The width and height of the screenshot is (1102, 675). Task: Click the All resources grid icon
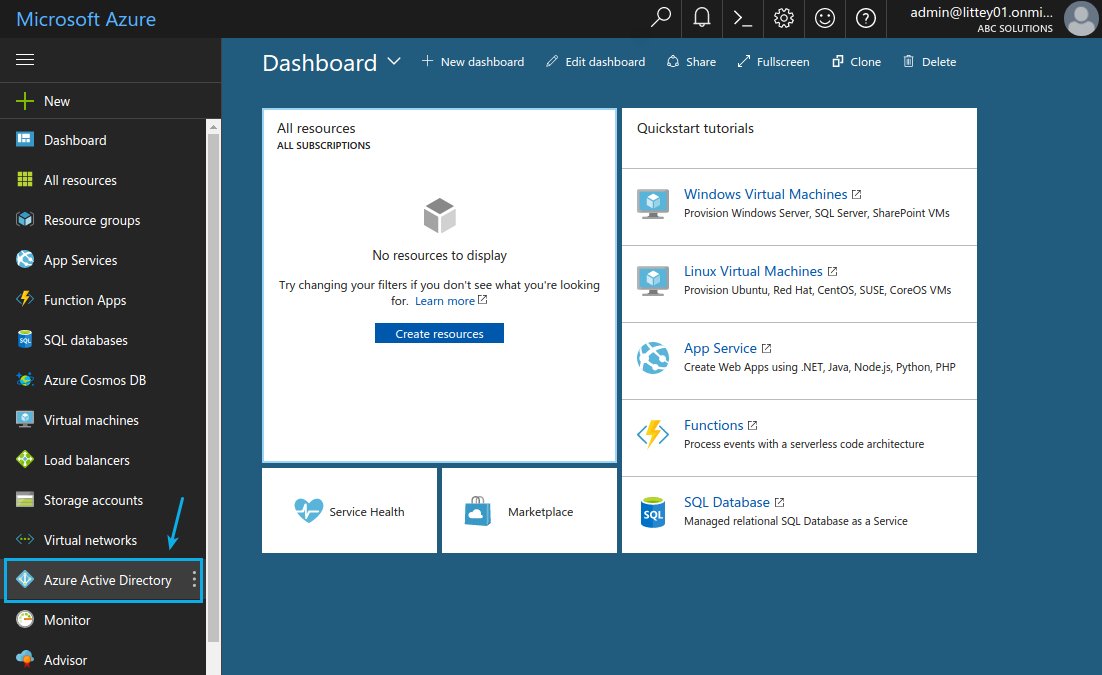tap(25, 179)
